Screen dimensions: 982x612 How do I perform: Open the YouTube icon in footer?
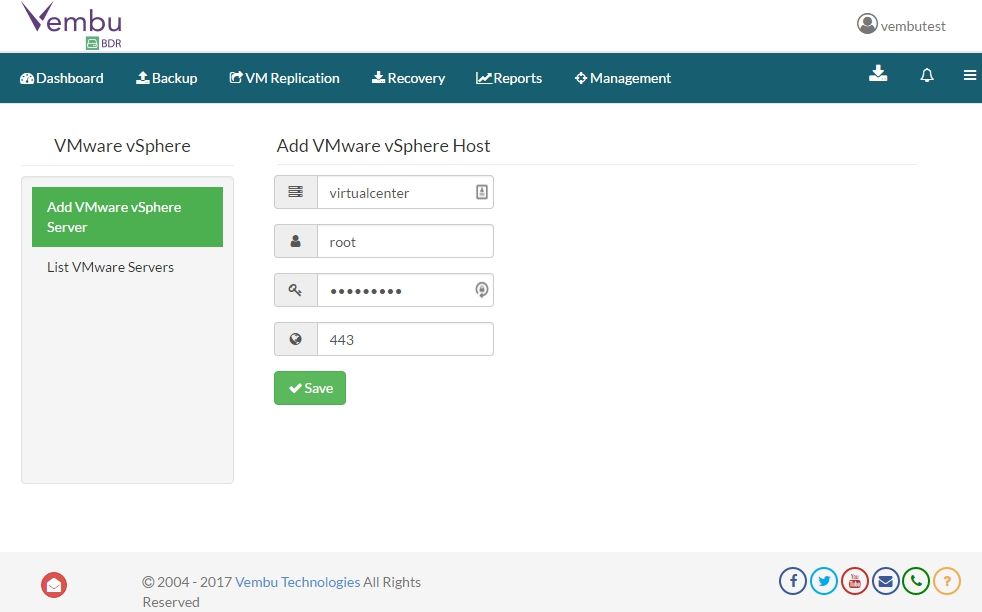click(855, 581)
